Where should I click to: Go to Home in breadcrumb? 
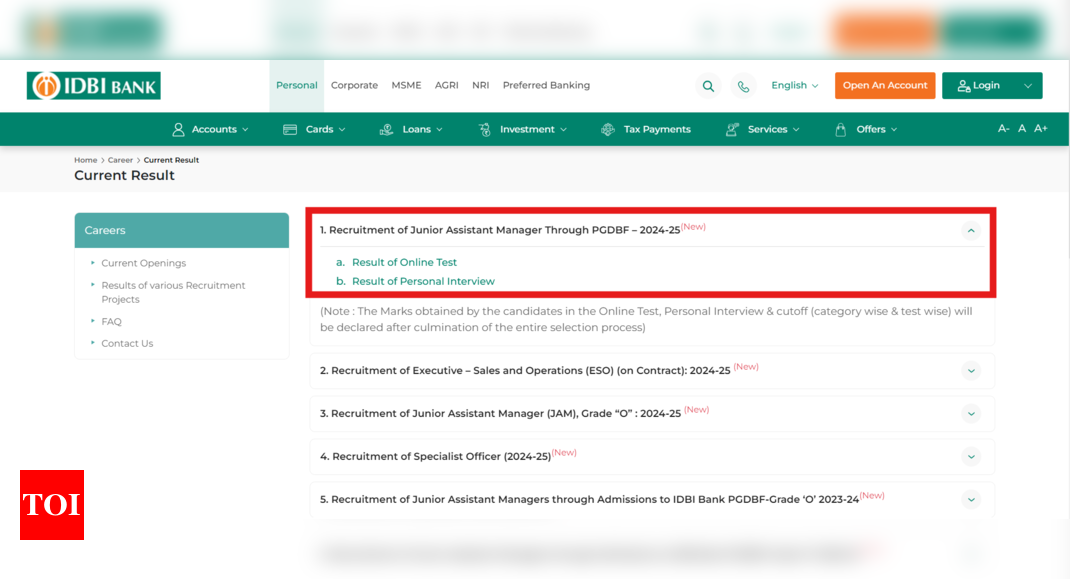click(85, 160)
